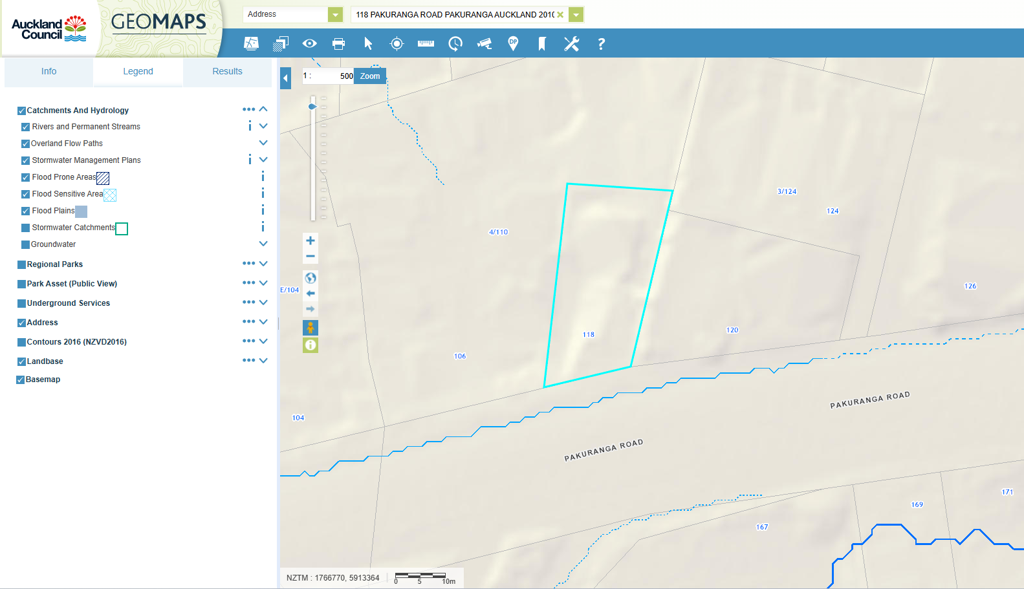
Task: Select the pointer selection tool
Action: click(367, 44)
